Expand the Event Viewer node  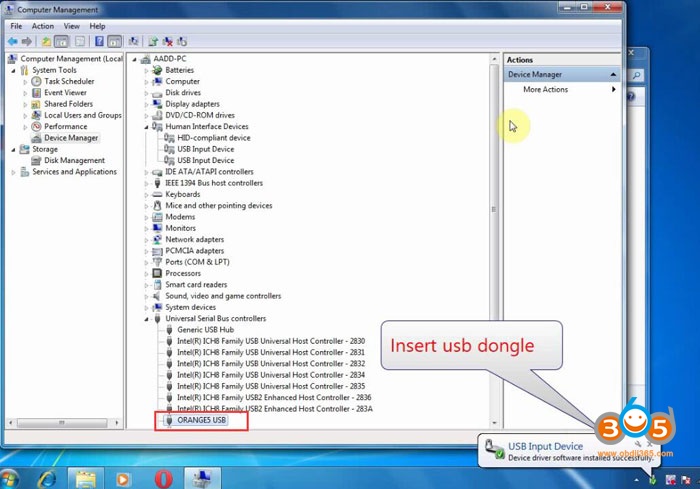pyautogui.click(x=25, y=93)
